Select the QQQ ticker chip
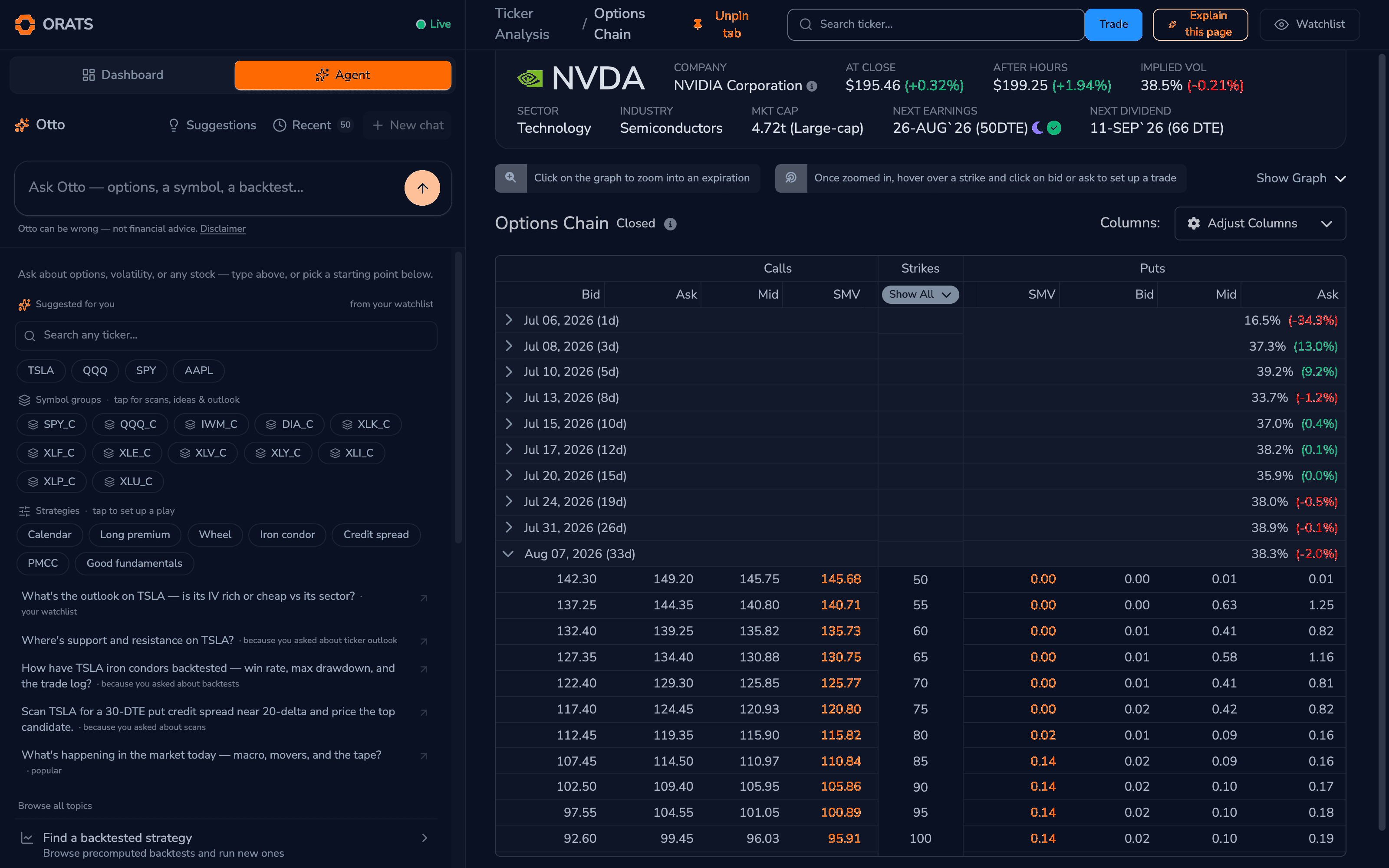The width and height of the screenshot is (1389, 868). (x=95, y=371)
